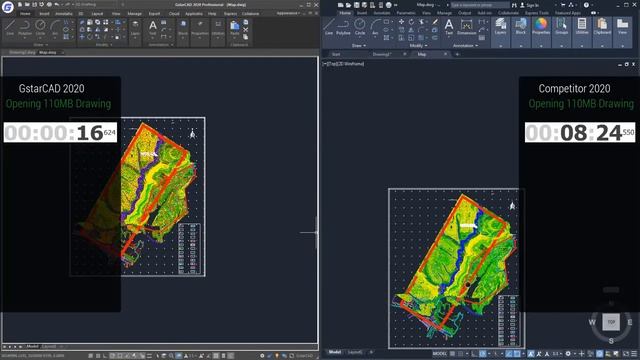
Task: Add a new document tab in Competitor
Action: click(457, 54)
